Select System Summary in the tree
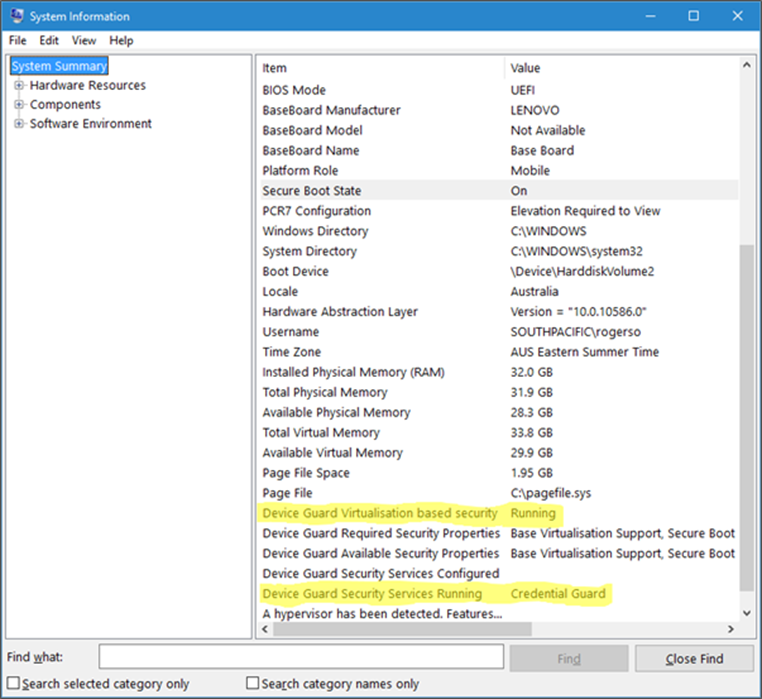Screen dimensions: 762x699 pos(59,66)
